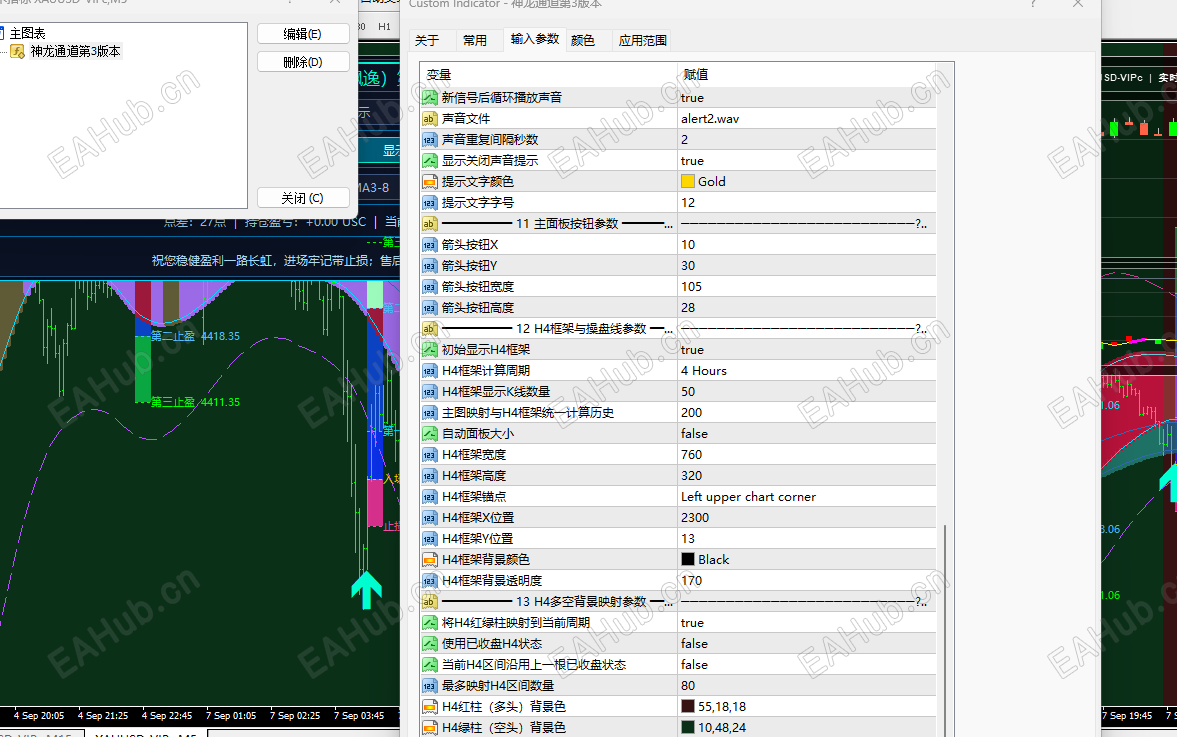Click the icon beside H4框架计算周期
This screenshot has width=1177, height=737.
[x=429, y=371]
